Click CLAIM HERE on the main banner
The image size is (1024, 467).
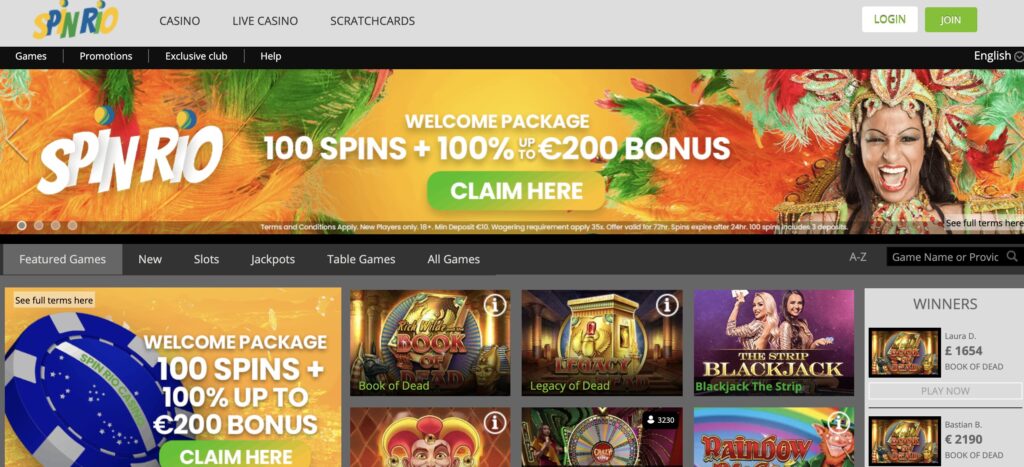point(517,191)
